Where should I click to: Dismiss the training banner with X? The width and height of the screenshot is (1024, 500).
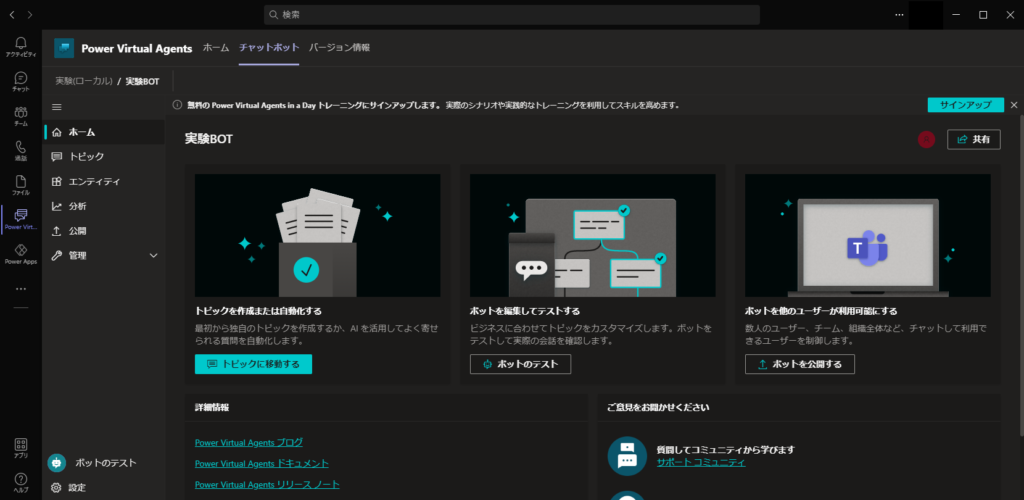pyautogui.click(x=1014, y=104)
